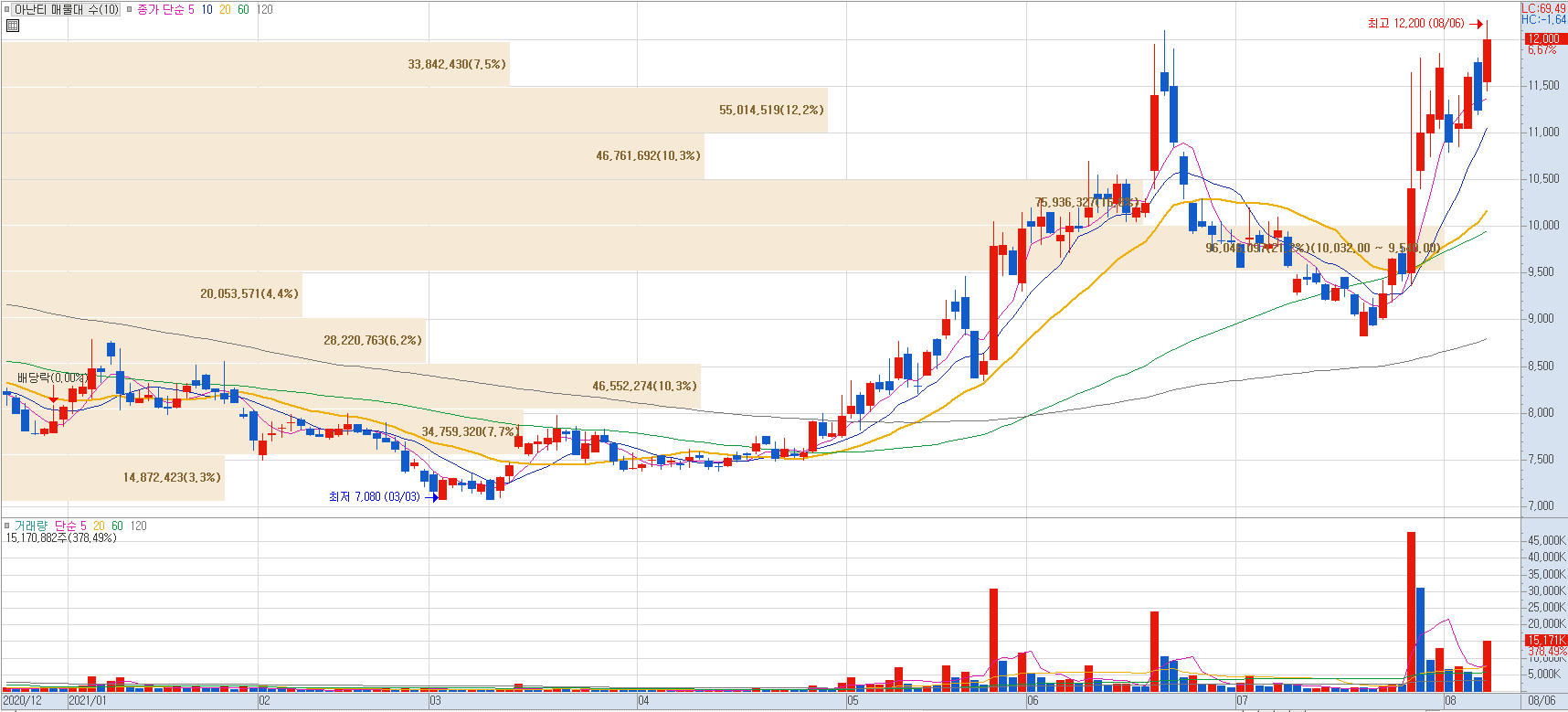Click volume profile bar 55,014,519(12.2%)
The width and height of the screenshot is (1568, 712).
(x=415, y=110)
